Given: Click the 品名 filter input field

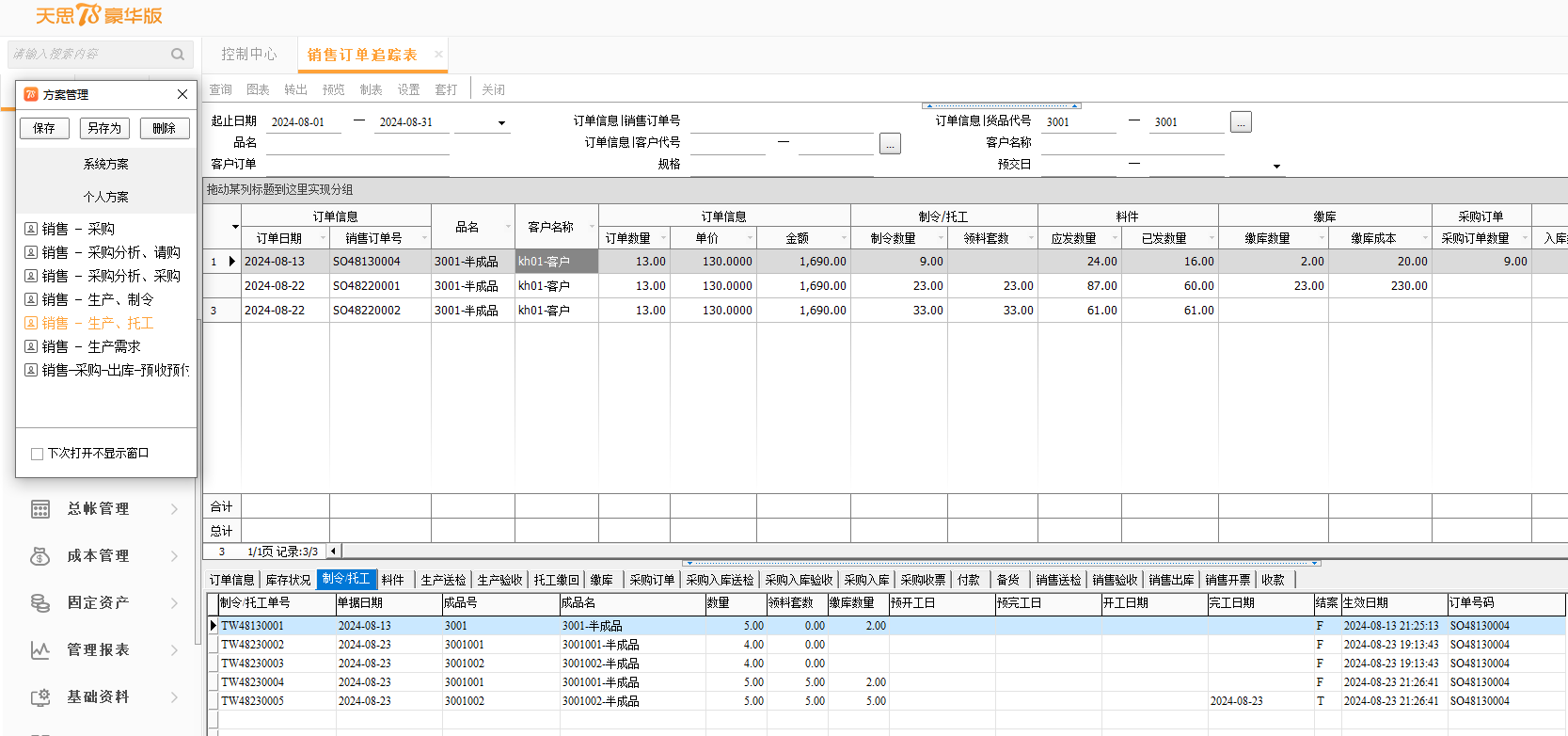Looking at the screenshot, I should coord(357,143).
